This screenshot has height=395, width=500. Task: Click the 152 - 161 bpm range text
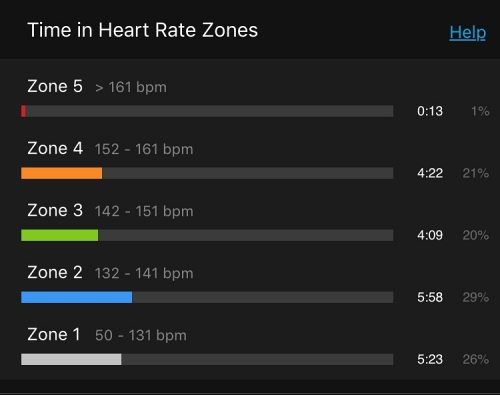pyautogui.click(x=144, y=149)
